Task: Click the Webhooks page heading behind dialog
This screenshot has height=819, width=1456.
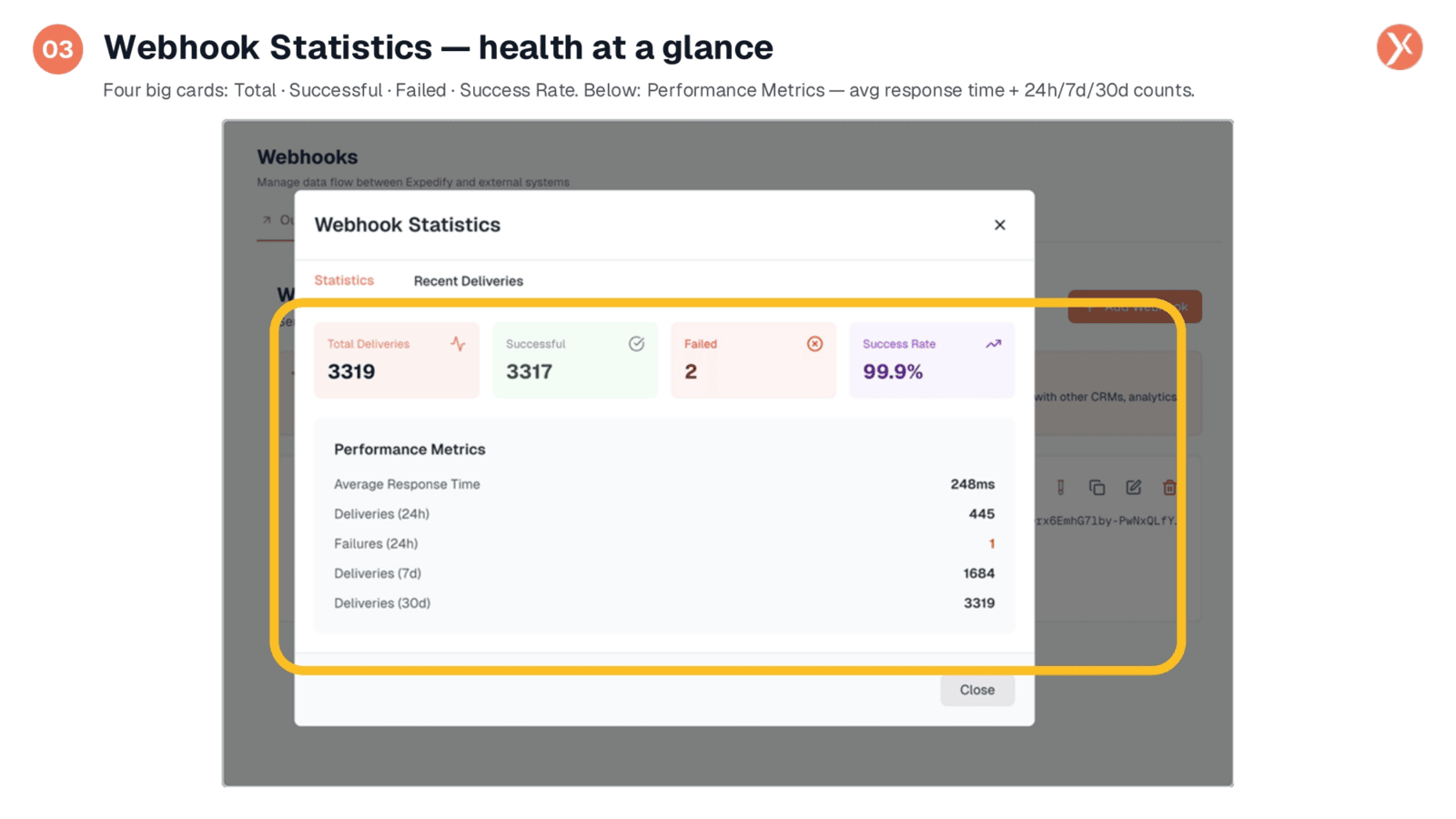Action: (x=308, y=157)
